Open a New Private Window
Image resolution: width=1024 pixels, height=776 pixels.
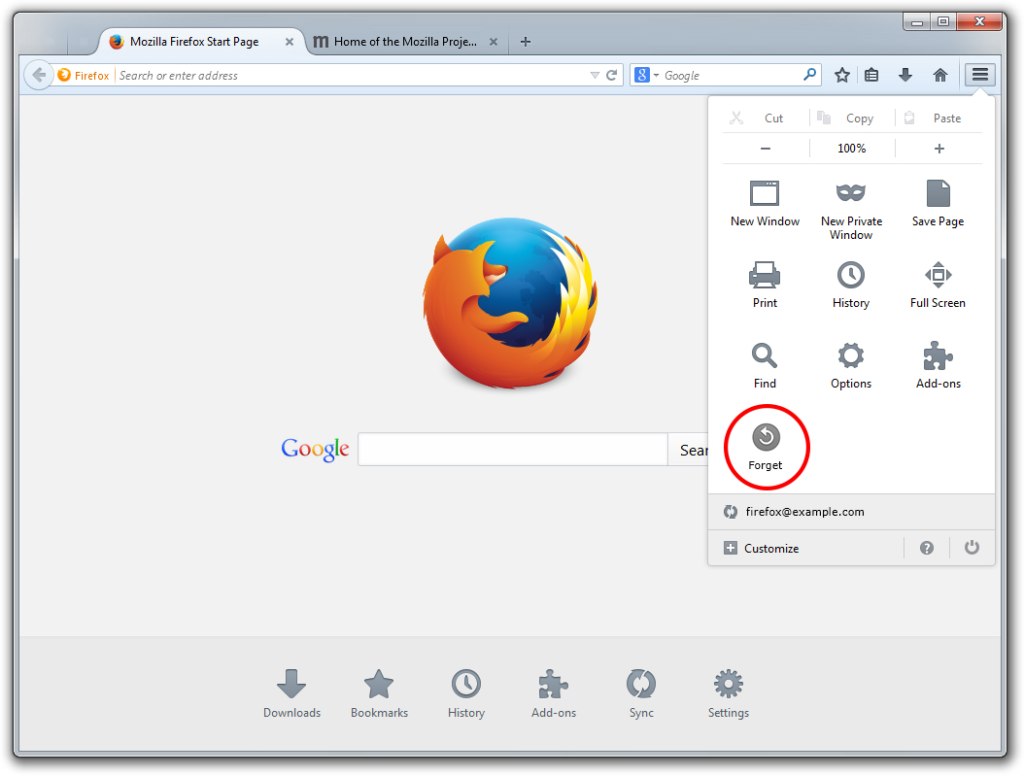851,210
